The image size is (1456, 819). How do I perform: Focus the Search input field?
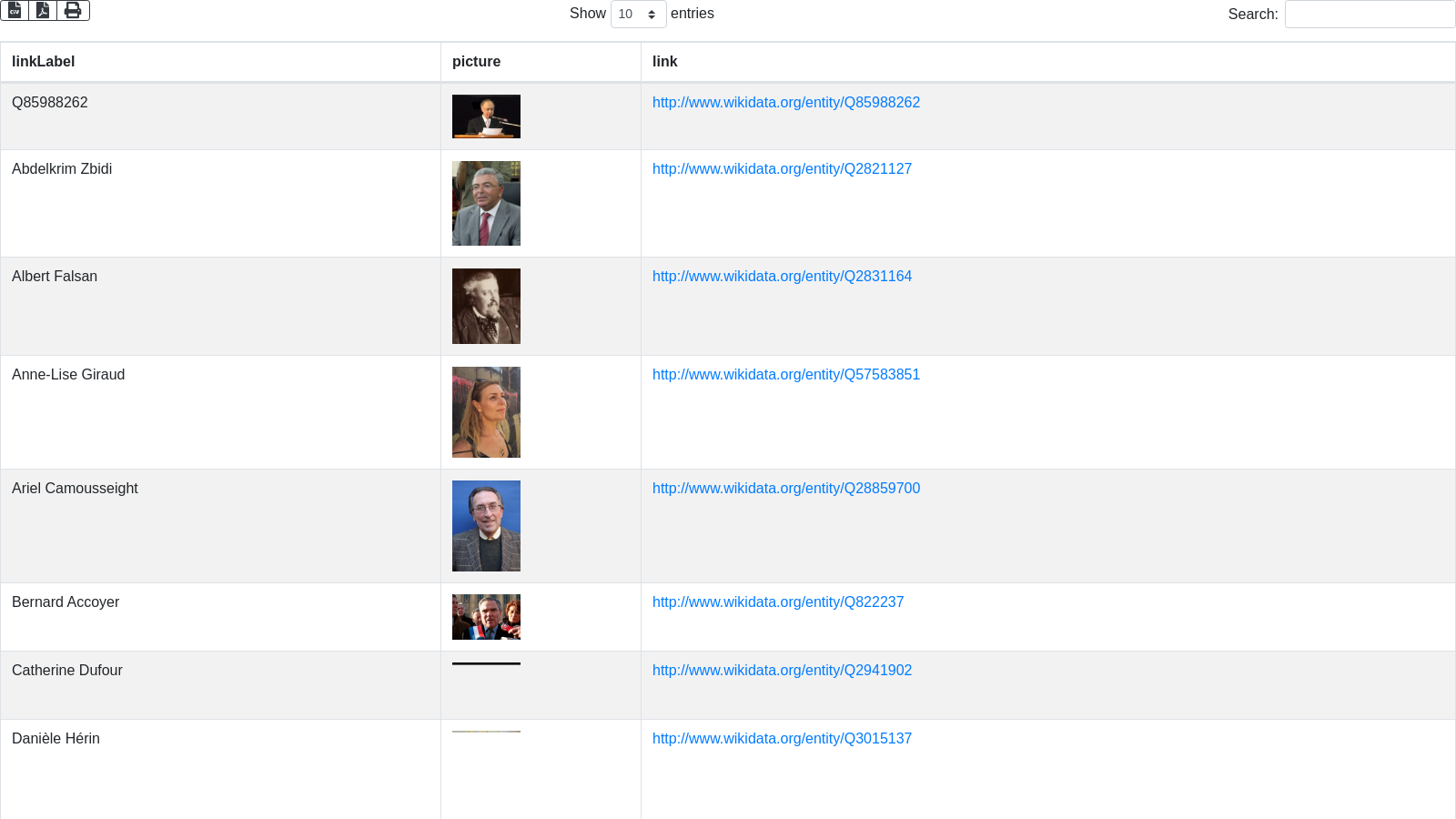pyautogui.click(x=1369, y=14)
